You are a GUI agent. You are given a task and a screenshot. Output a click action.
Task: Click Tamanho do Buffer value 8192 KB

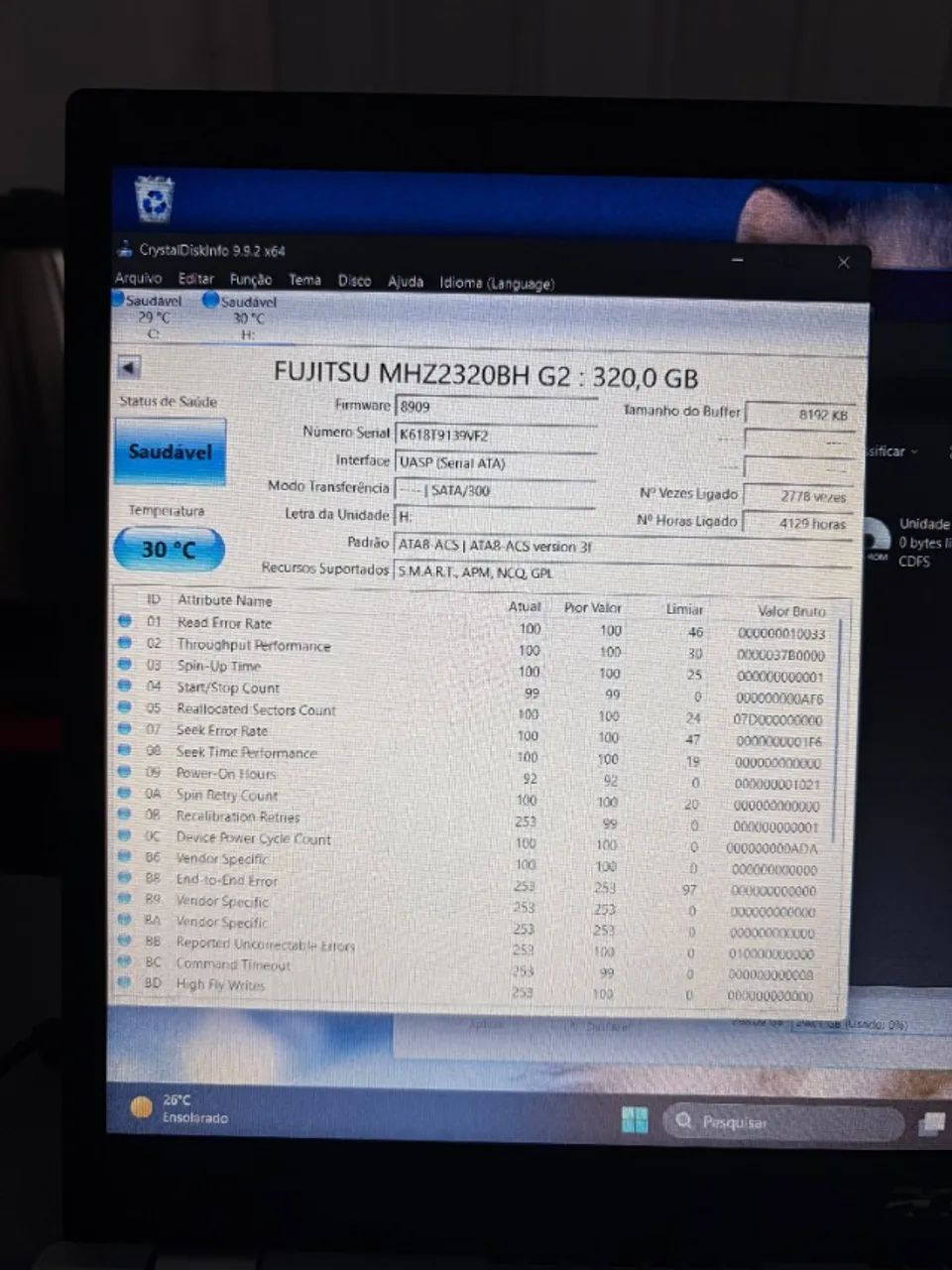[799, 415]
